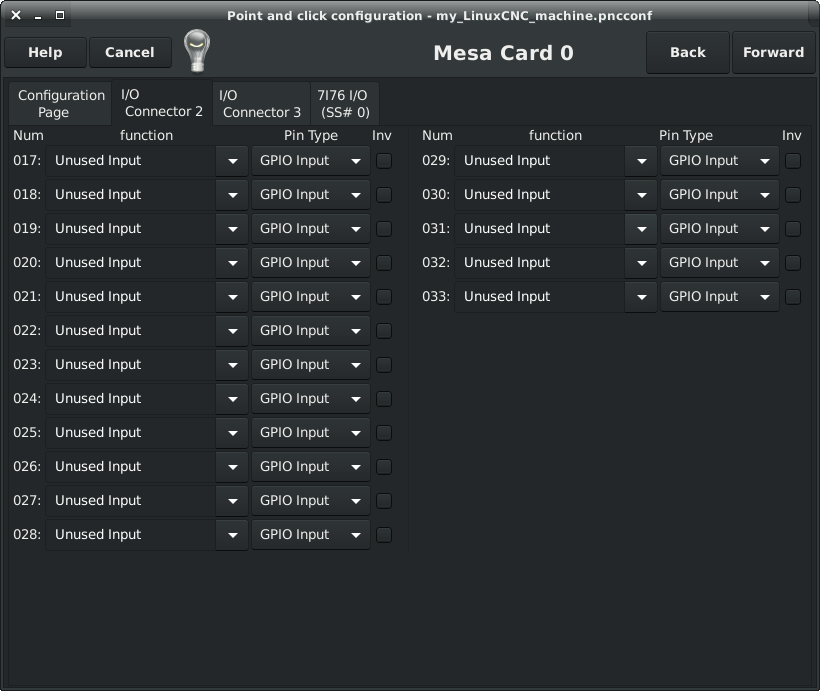Image resolution: width=820 pixels, height=691 pixels.
Task: Tick the Inv checkbox on pin 033
Action: coord(793,297)
